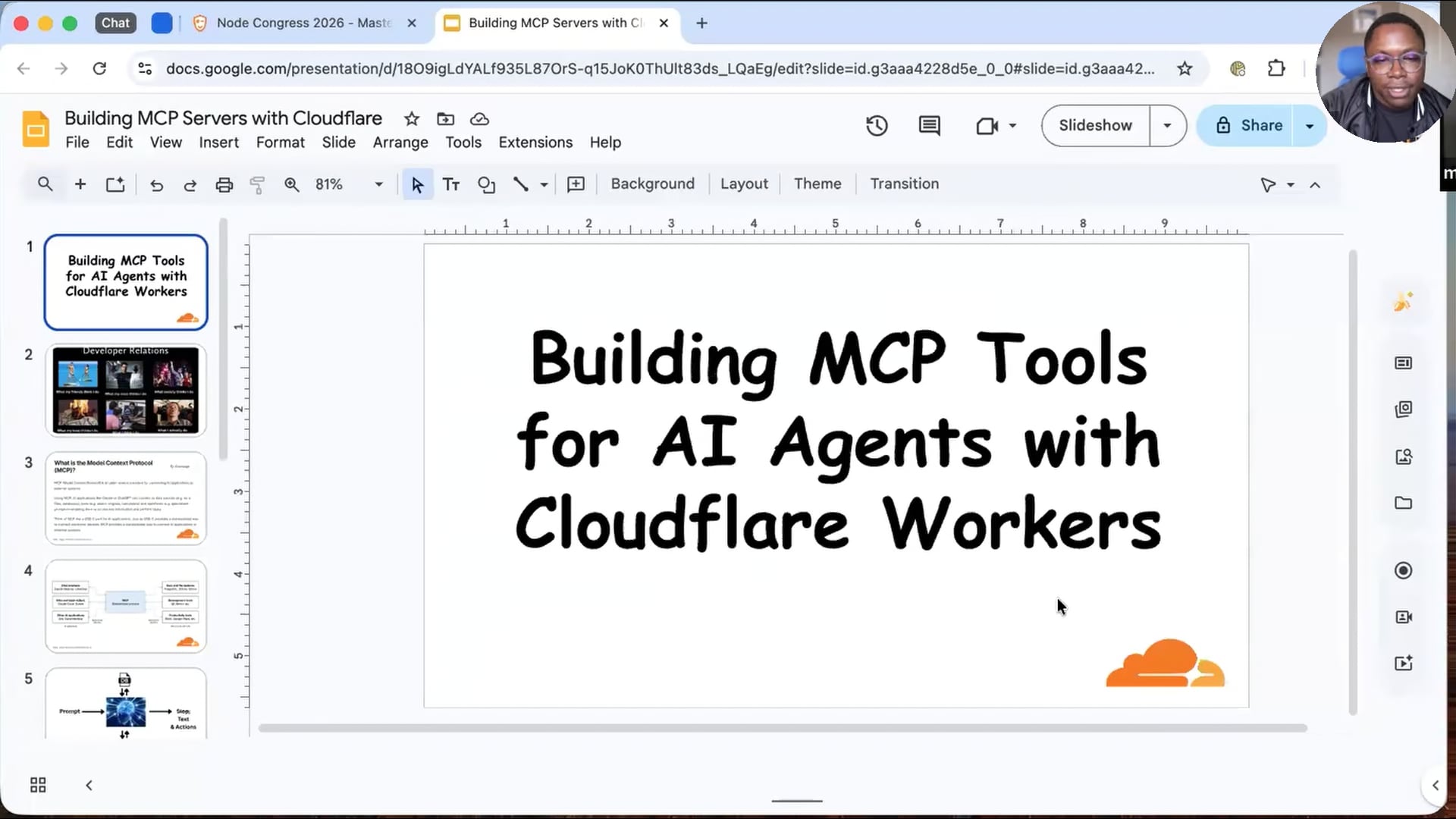Select the Text box tool
1456x819 pixels.
point(451,184)
